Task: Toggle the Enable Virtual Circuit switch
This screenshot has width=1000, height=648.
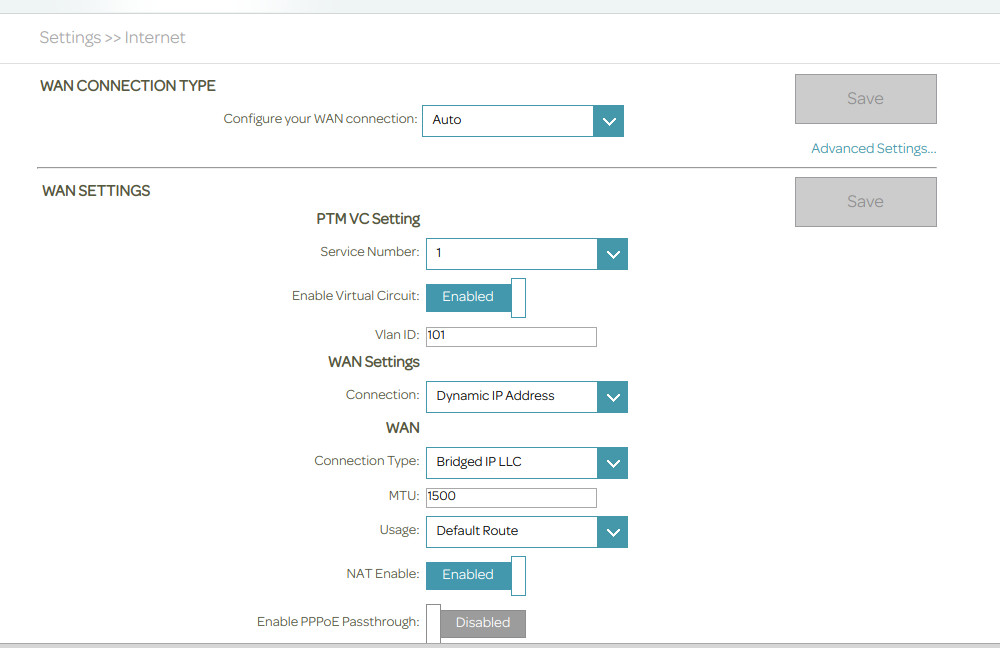Action: 476,297
